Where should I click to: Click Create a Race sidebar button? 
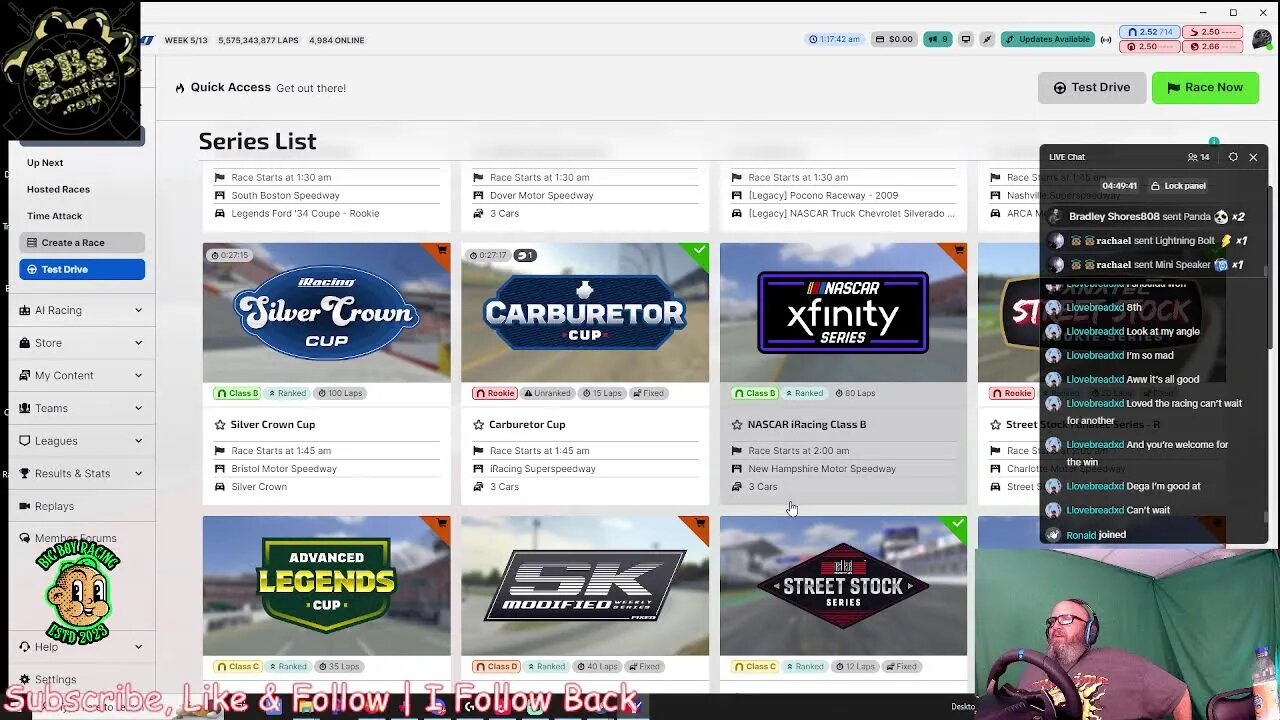(82, 242)
